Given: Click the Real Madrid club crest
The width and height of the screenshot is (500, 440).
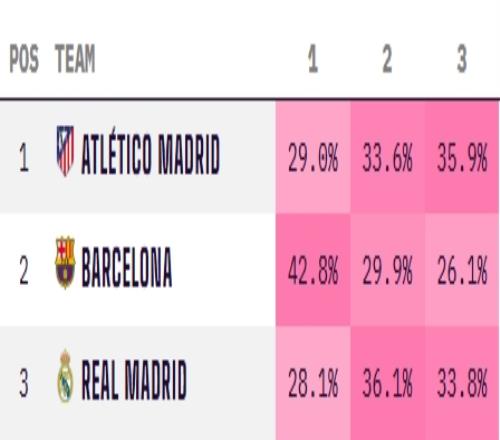Looking at the screenshot, I should pyautogui.click(x=65, y=376).
